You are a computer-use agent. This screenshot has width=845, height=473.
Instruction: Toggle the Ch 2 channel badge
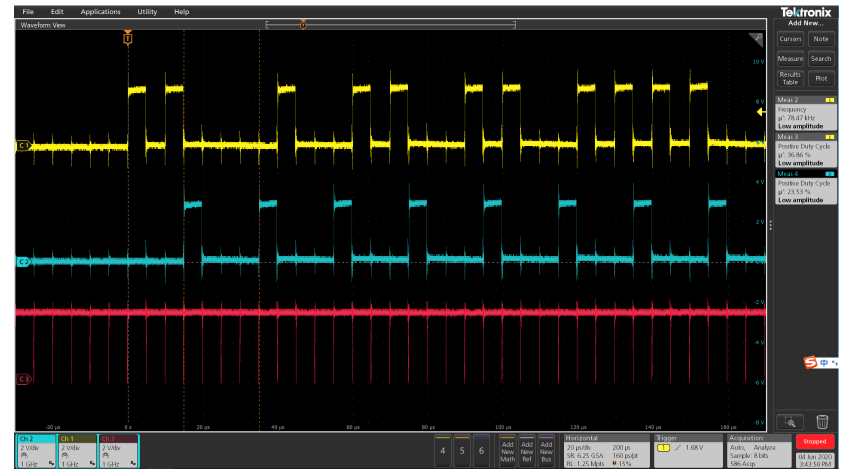pos(37,451)
